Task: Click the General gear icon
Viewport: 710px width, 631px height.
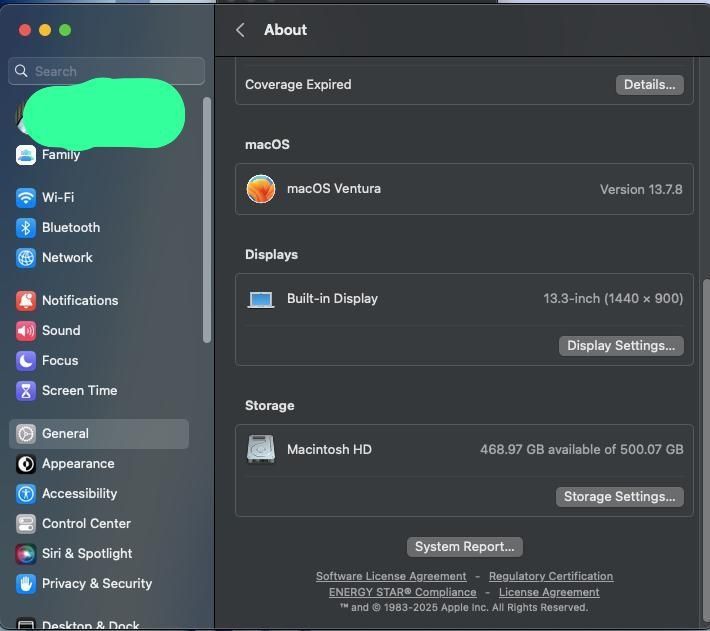Action: [x=26, y=434]
